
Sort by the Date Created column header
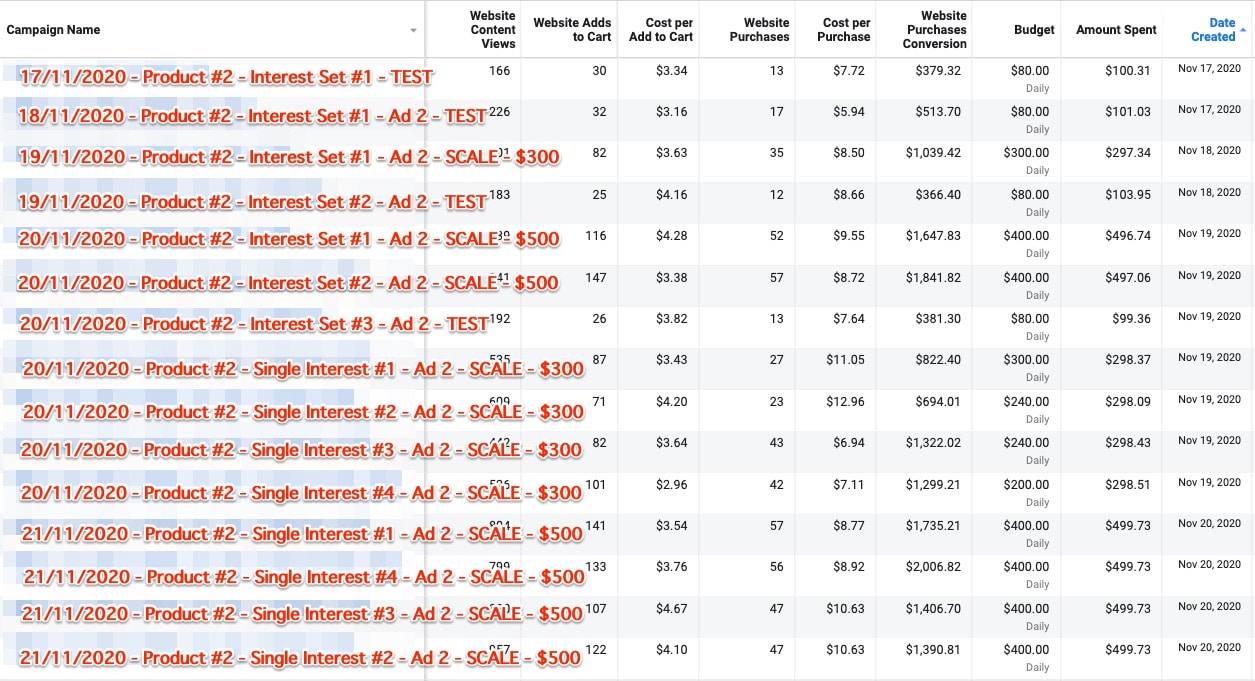pyautogui.click(x=1212, y=30)
